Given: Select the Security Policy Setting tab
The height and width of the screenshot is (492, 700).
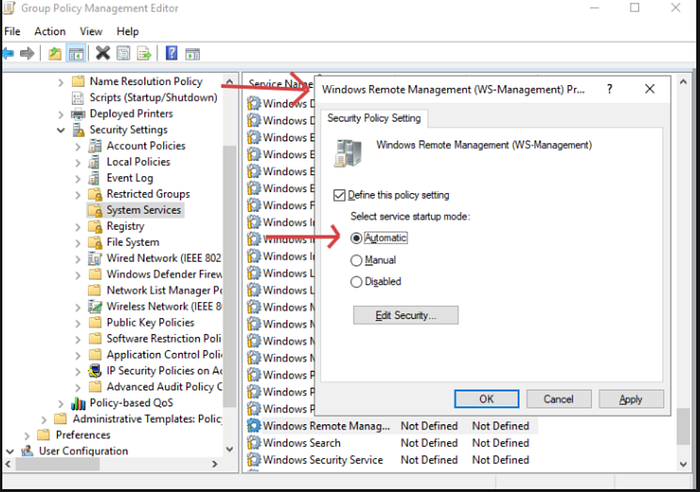Looking at the screenshot, I should pyautogui.click(x=374, y=118).
